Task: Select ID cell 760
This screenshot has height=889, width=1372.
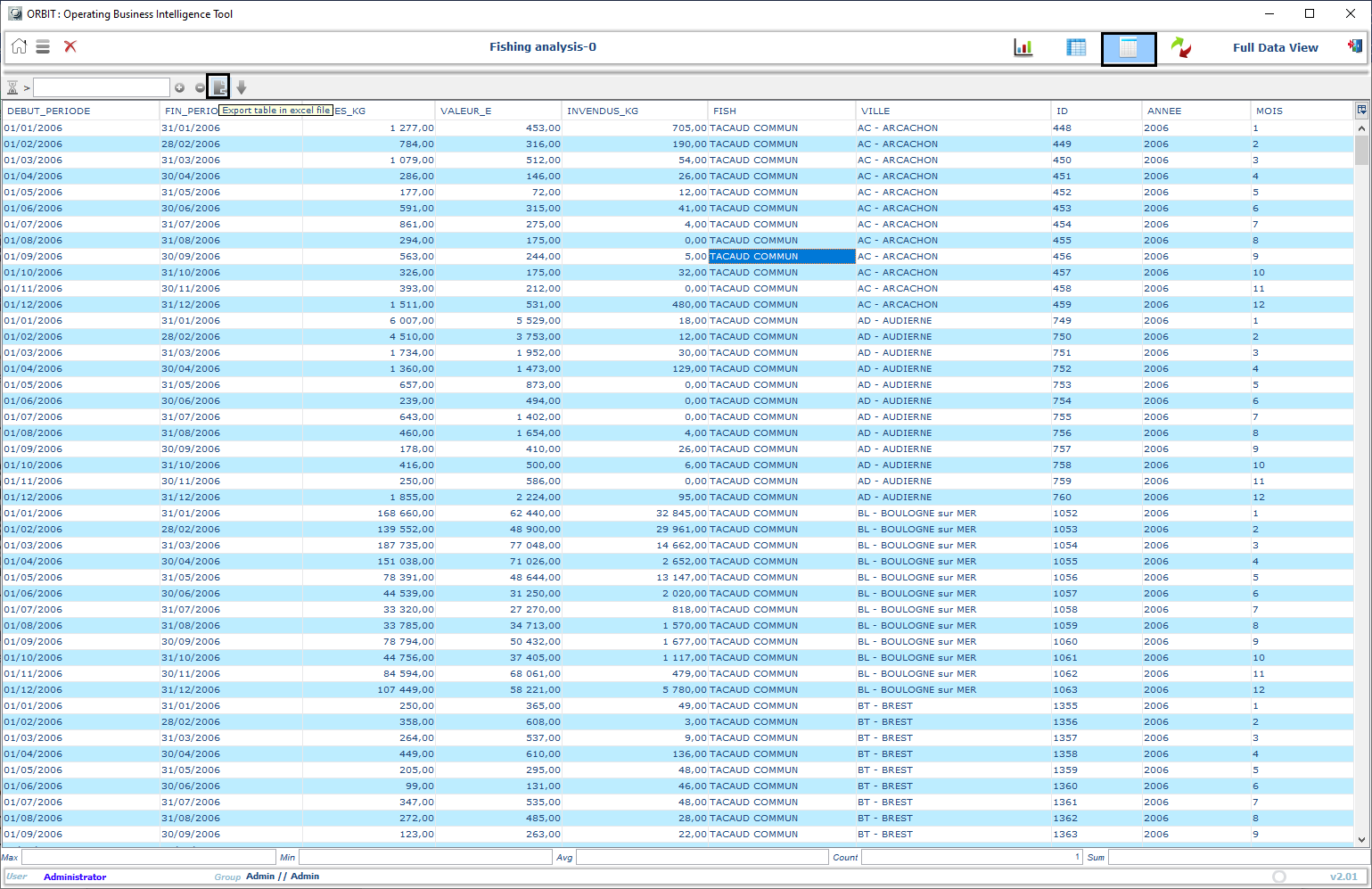Action: 1097,497
